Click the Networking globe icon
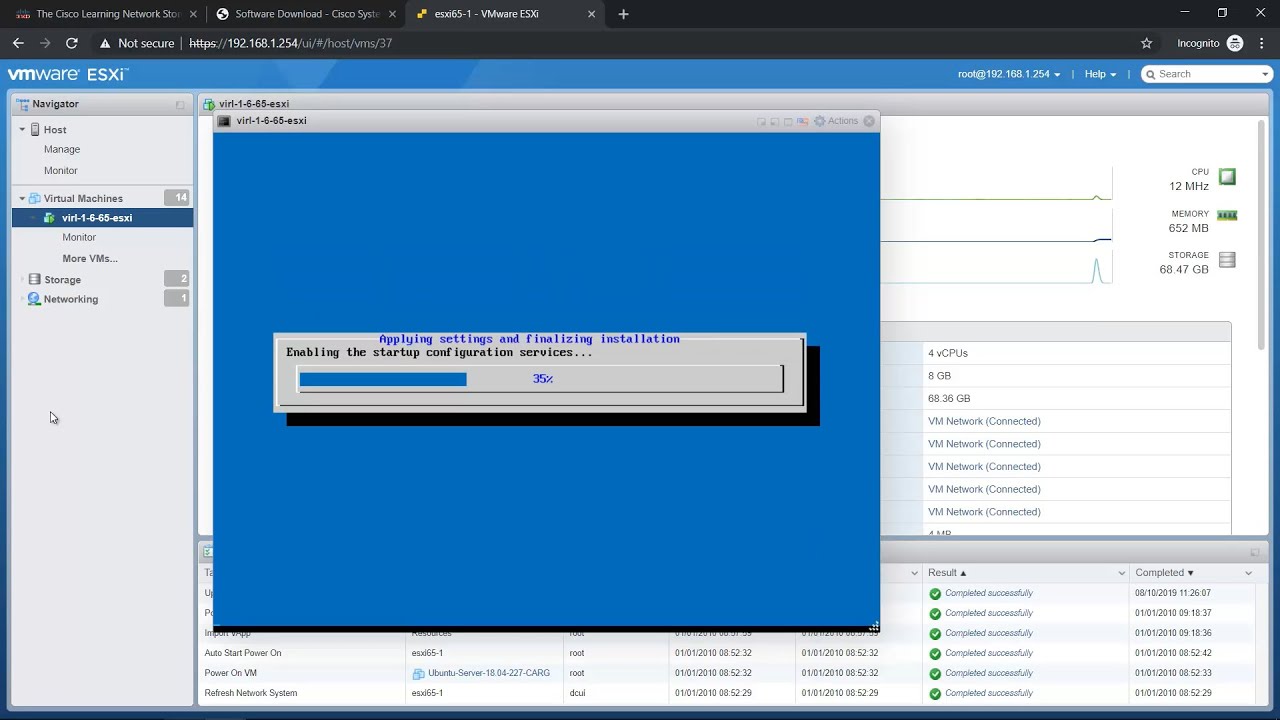The width and height of the screenshot is (1280, 720). click(x=35, y=299)
